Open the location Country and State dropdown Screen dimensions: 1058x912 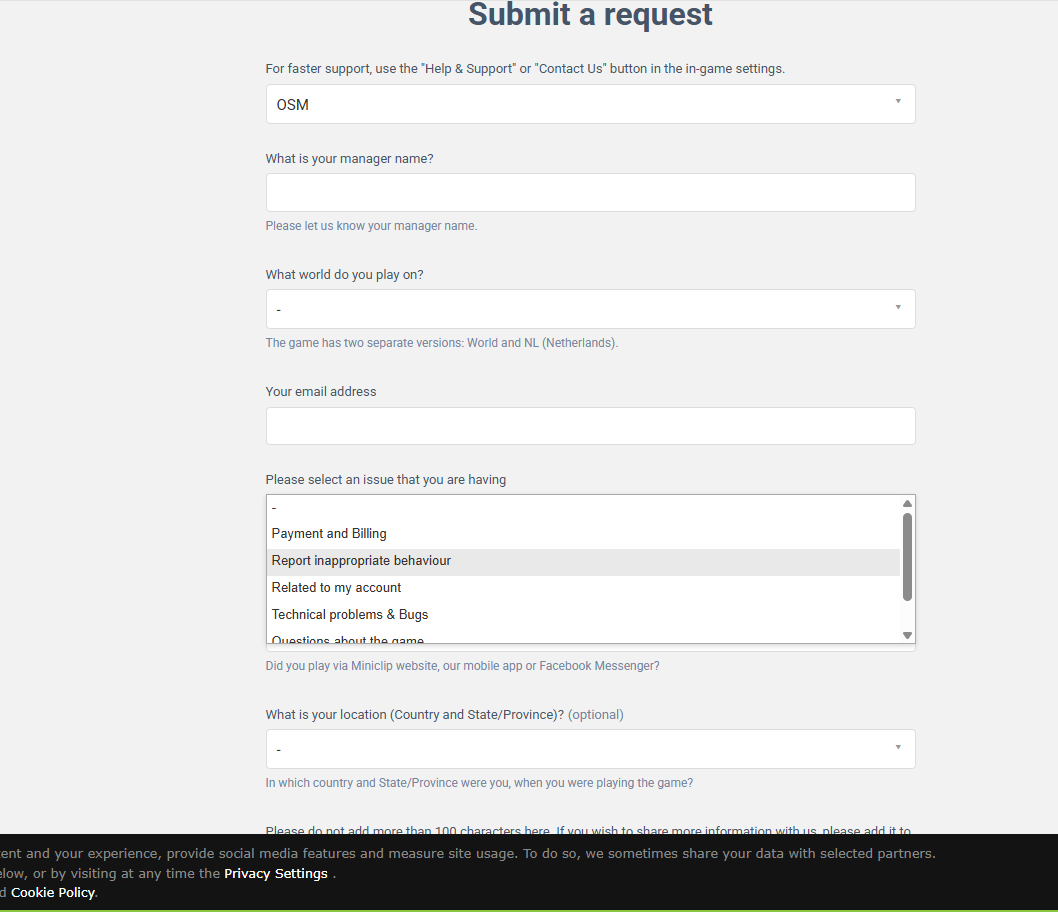pos(590,749)
